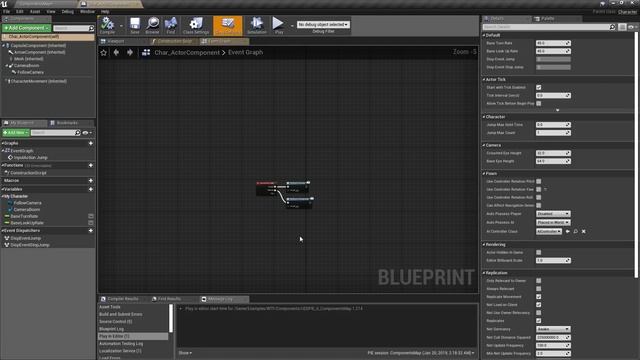
Task: Go back with the graph navigation left arrow
Action: tap(116, 52)
